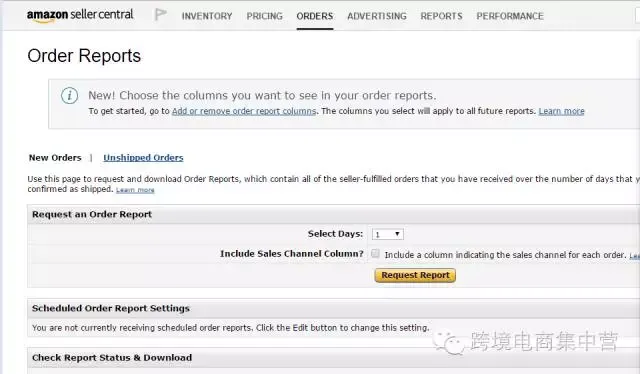Open the ADVERTISING menu

pyautogui.click(x=377, y=16)
